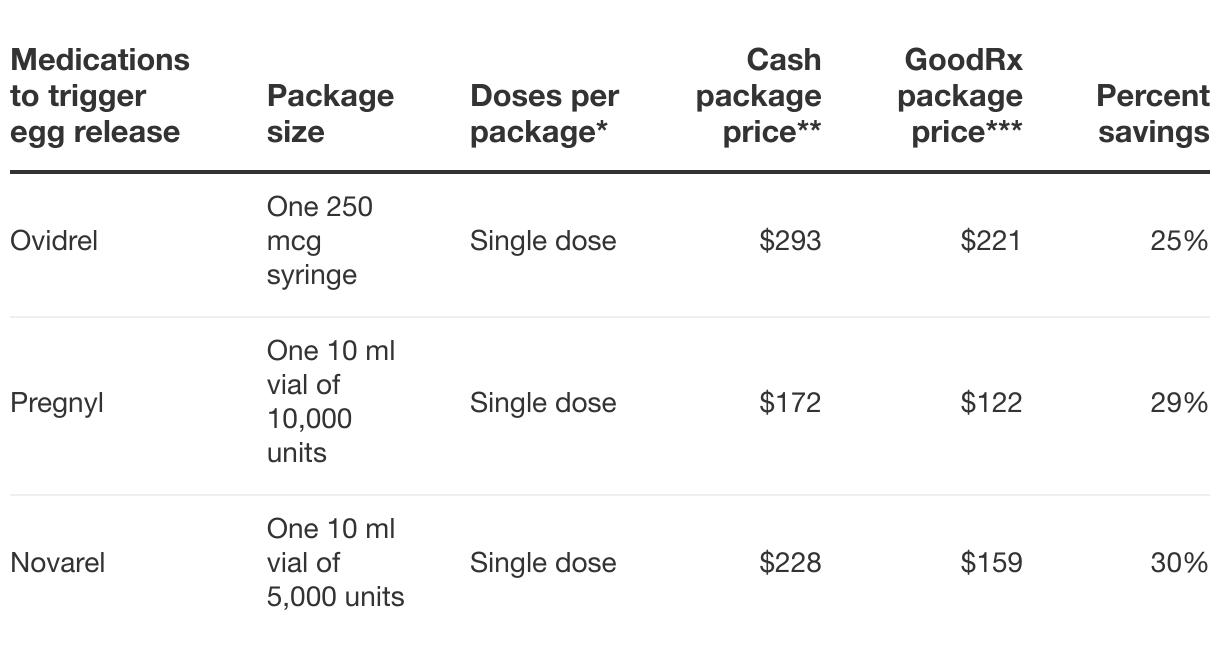Click the Package size column header
The width and height of the screenshot is (1220, 648).
330,114
